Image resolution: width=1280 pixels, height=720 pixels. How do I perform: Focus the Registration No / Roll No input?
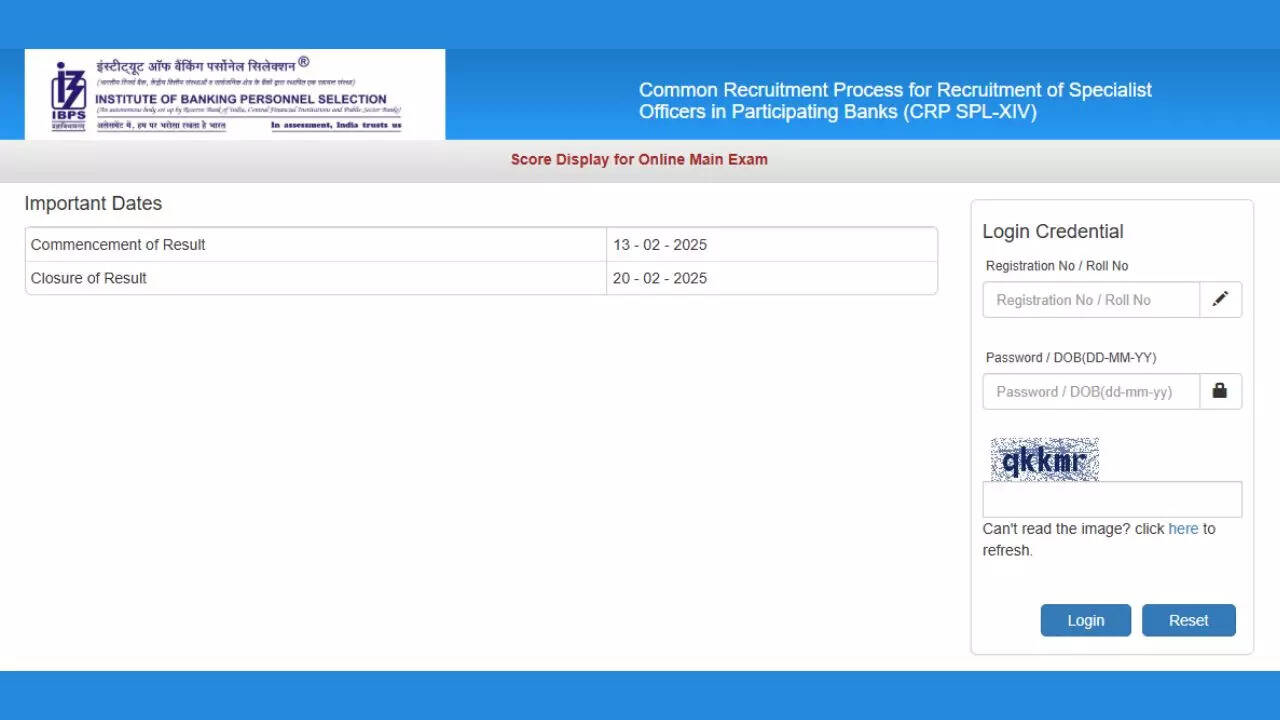tap(1091, 300)
